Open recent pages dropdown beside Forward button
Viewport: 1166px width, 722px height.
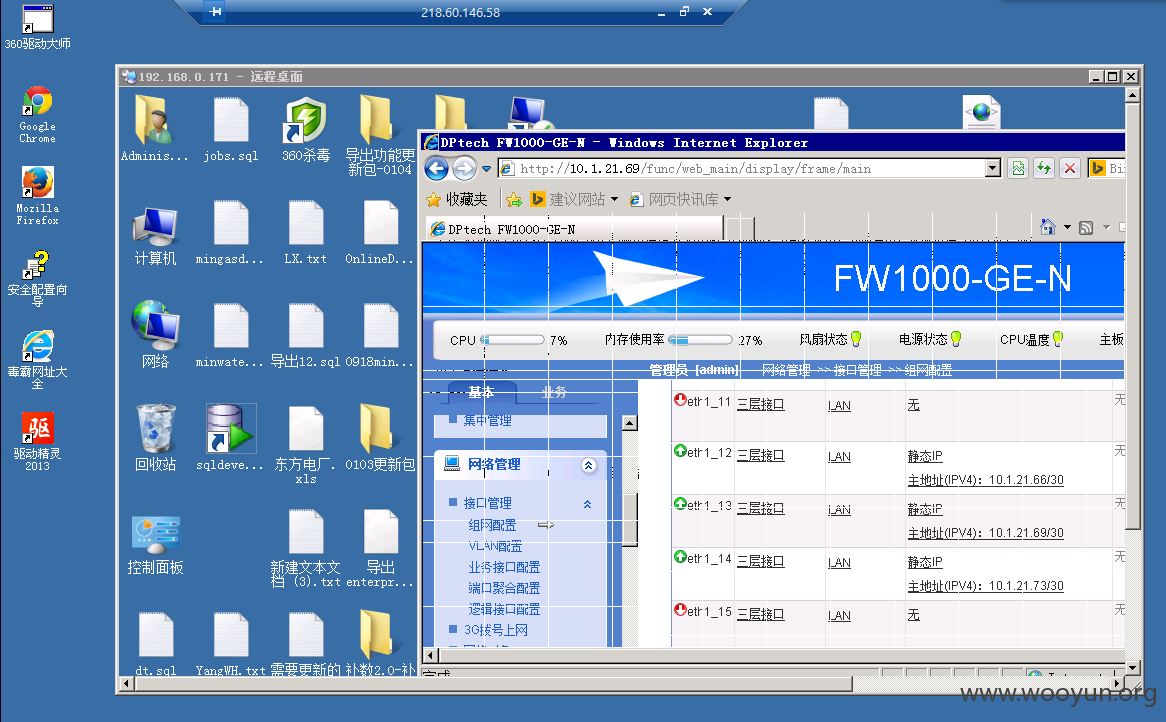click(x=486, y=169)
